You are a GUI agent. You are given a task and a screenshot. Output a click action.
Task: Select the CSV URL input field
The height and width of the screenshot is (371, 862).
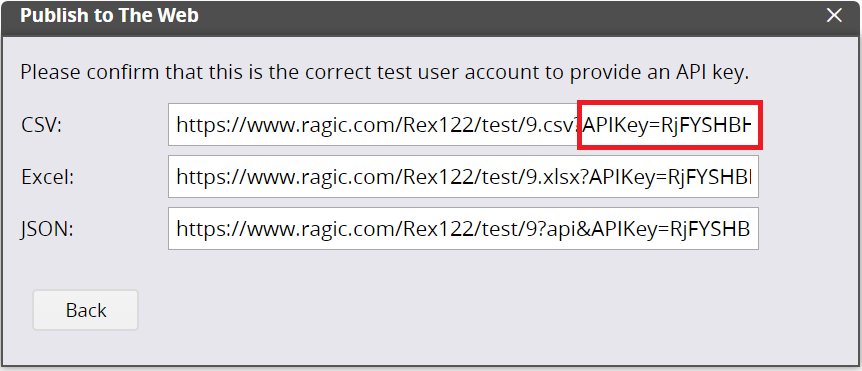pyautogui.click(x=463, y=125)
